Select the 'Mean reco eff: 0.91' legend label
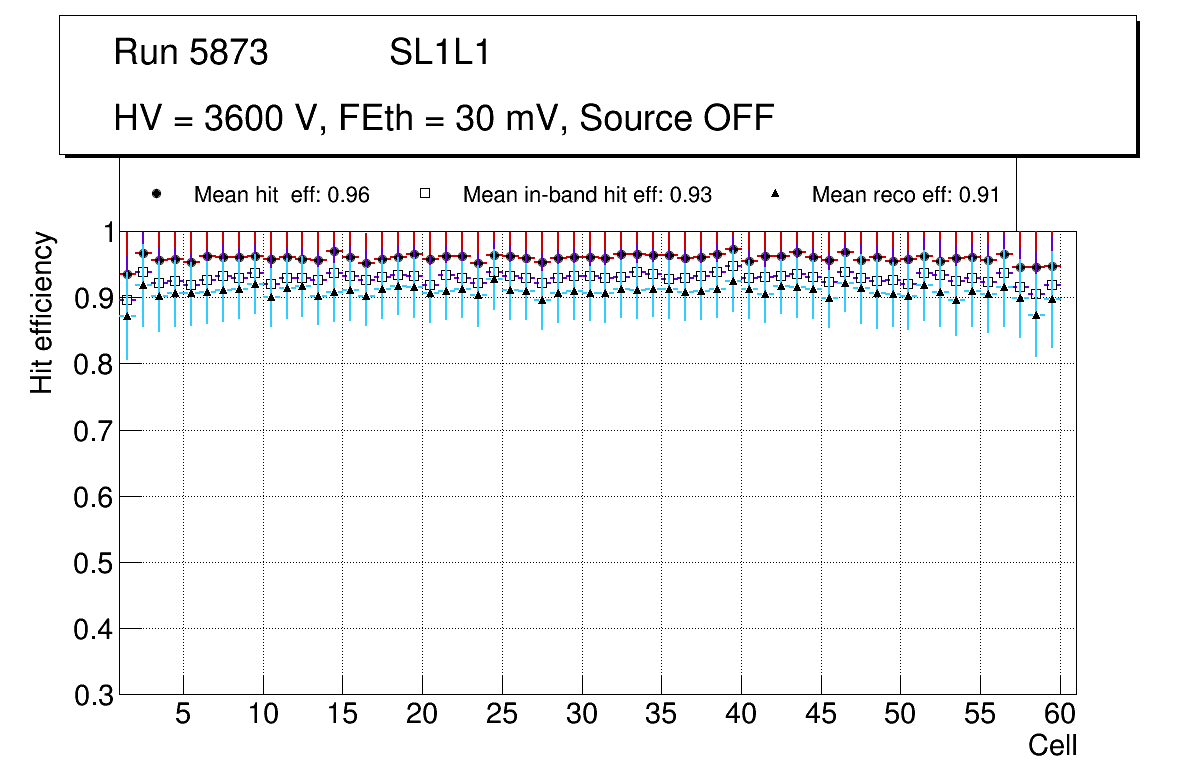This screenshot has width=1196, height=772. (x=905, y=195)
